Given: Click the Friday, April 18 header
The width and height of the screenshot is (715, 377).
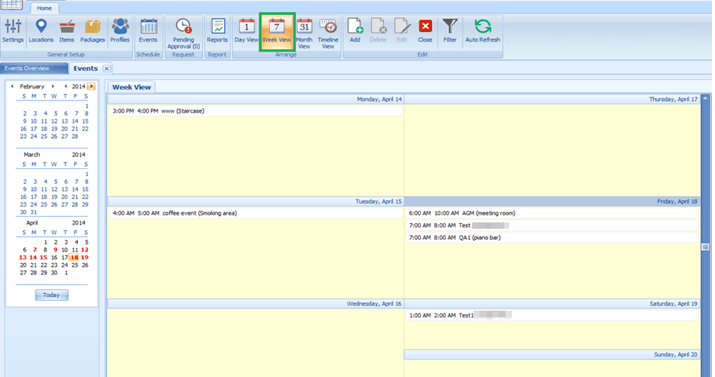Looking at the screenshot, I should tap(552, 201).
